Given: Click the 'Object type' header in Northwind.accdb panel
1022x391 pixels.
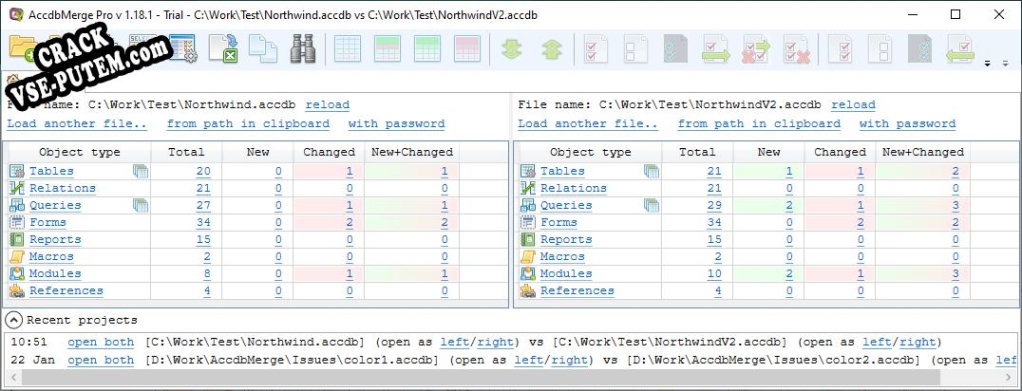Looking at the screenshot, I should coord(80,152).
